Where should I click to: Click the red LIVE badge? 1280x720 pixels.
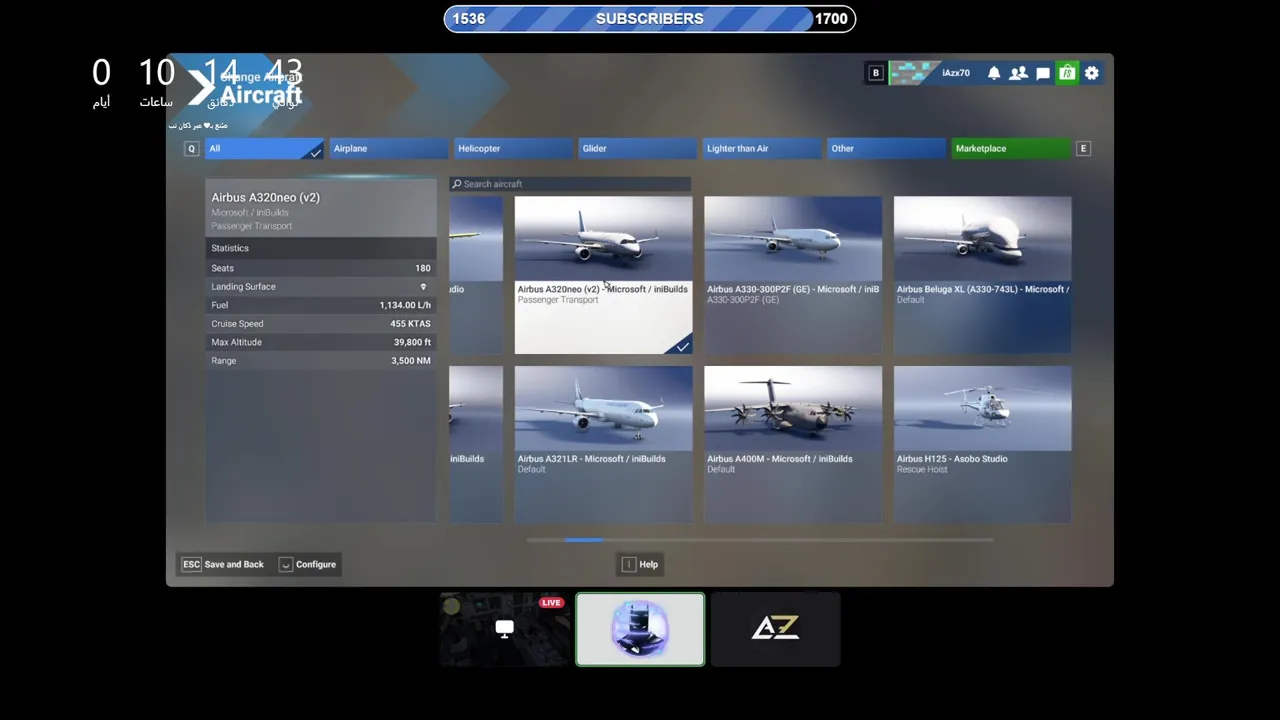click(x=551, y=603)
